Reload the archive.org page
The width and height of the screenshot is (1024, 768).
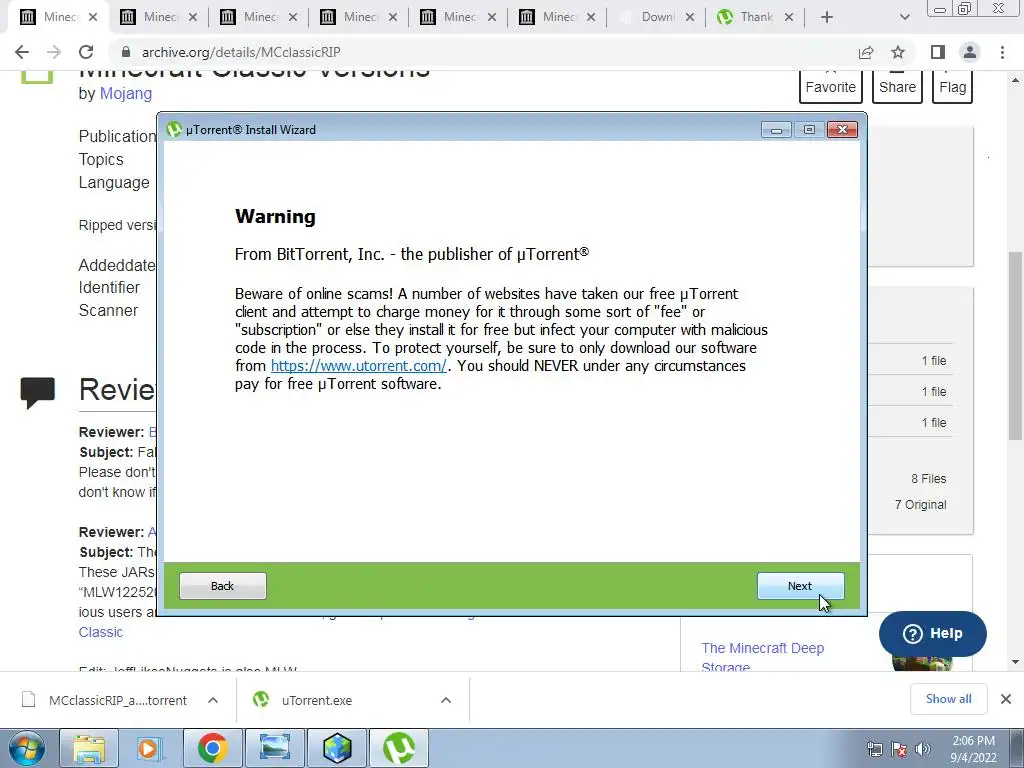point(86,52)
